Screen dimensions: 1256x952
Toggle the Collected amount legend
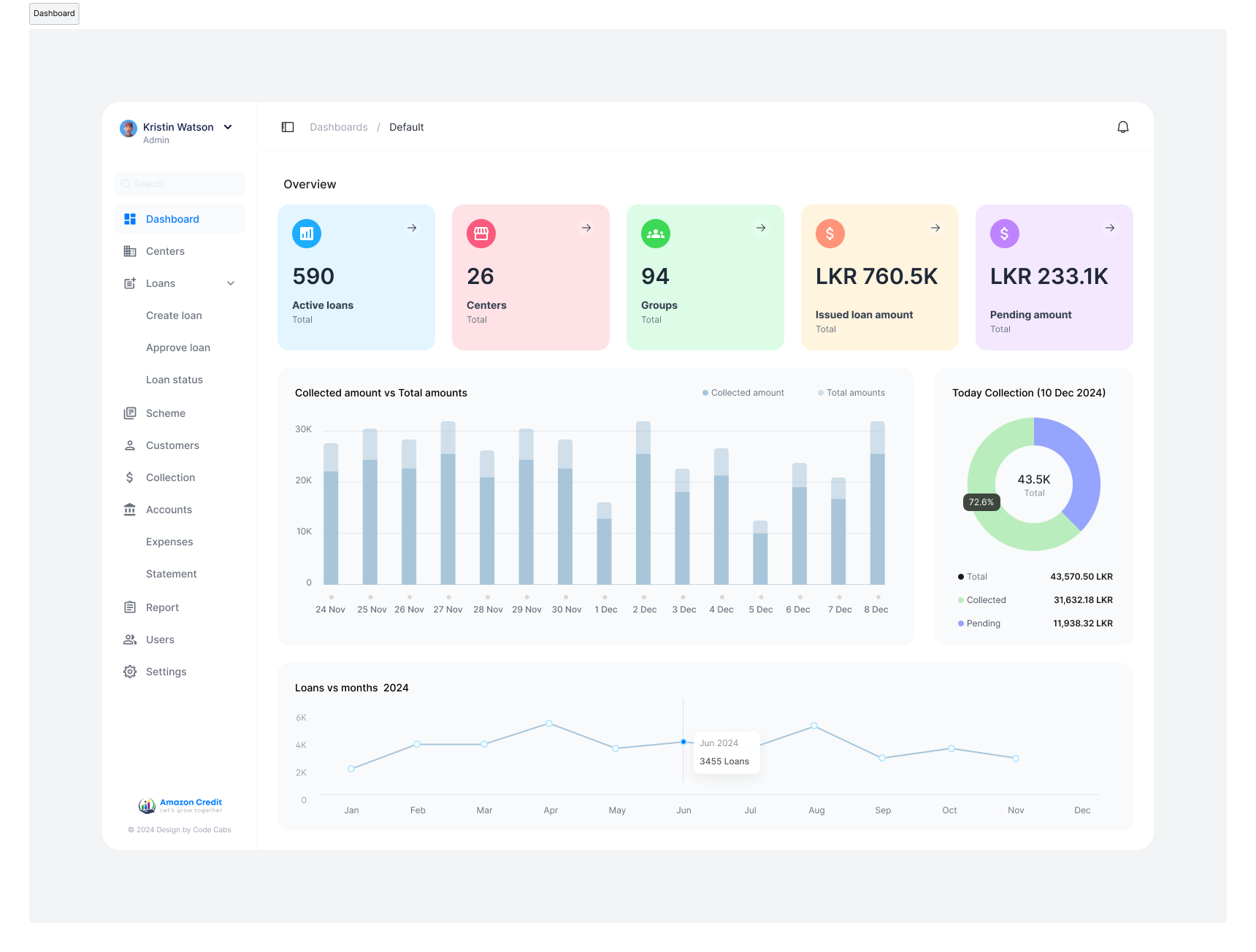coord(743,392)
